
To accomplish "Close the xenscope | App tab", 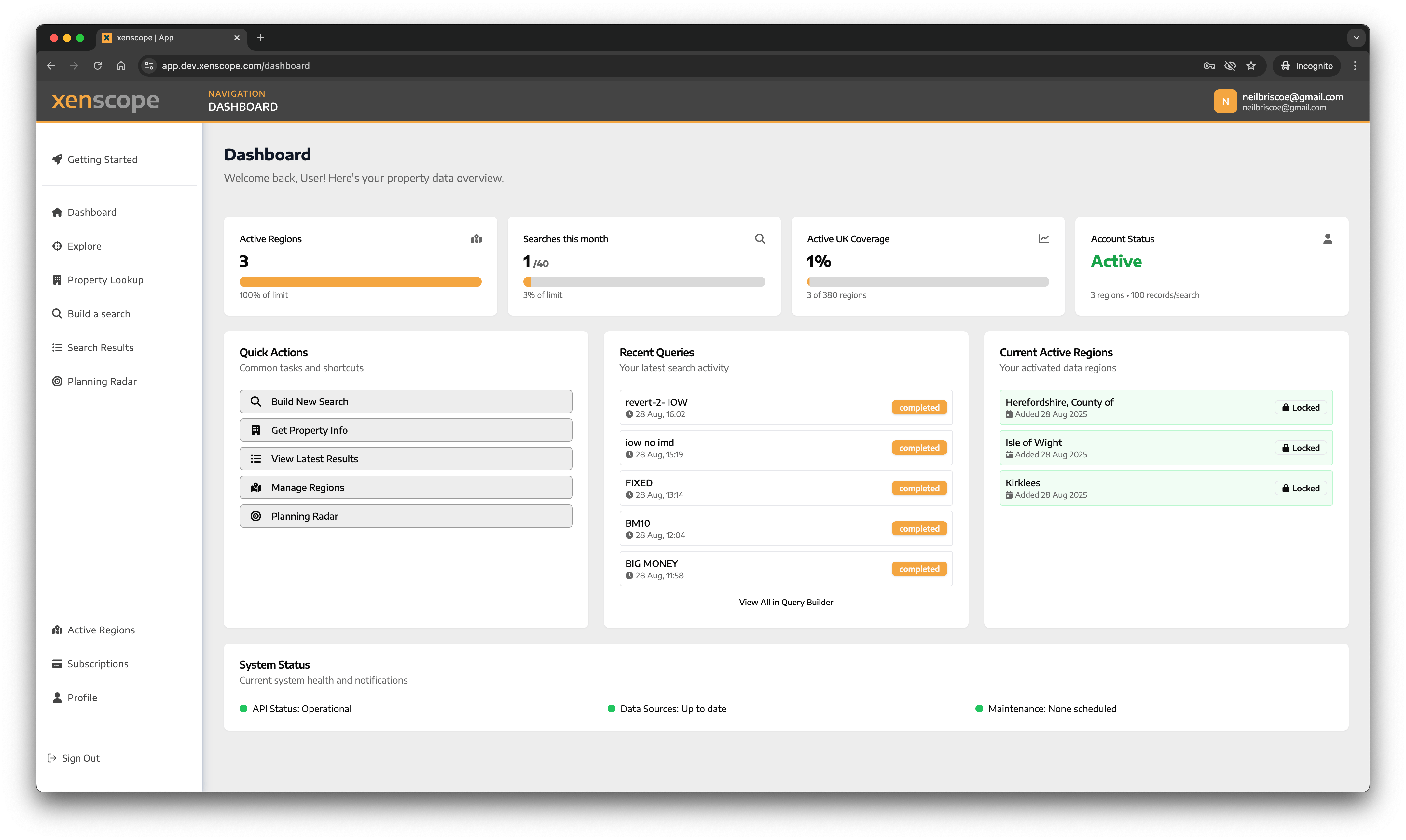I will pyautogui.click(x=237, y=38).
